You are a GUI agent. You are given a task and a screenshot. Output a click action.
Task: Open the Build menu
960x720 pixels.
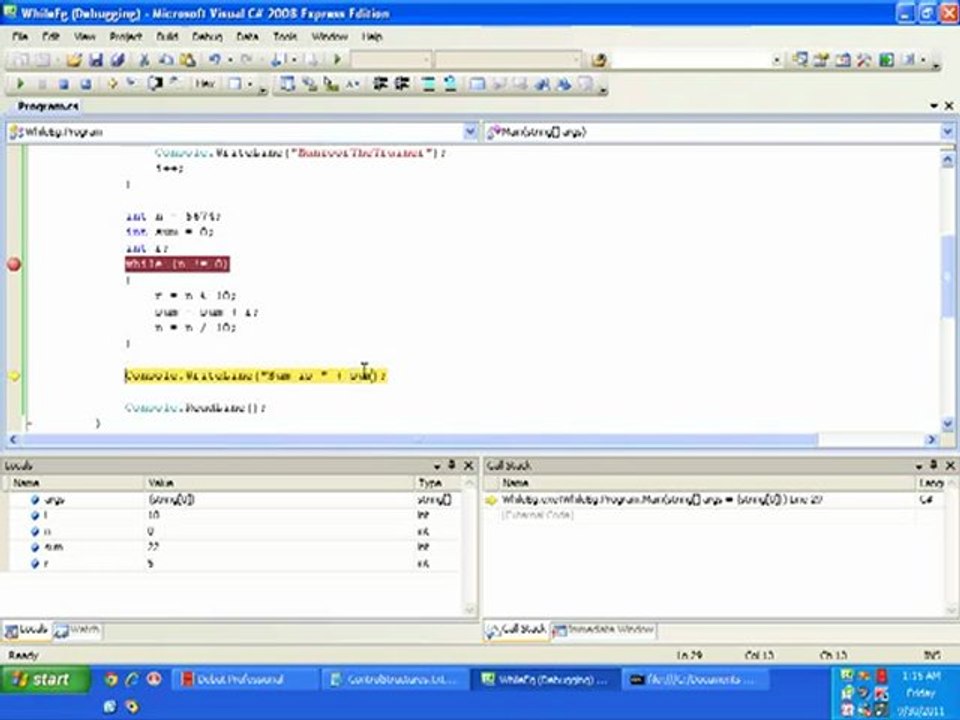click(167, 37)
